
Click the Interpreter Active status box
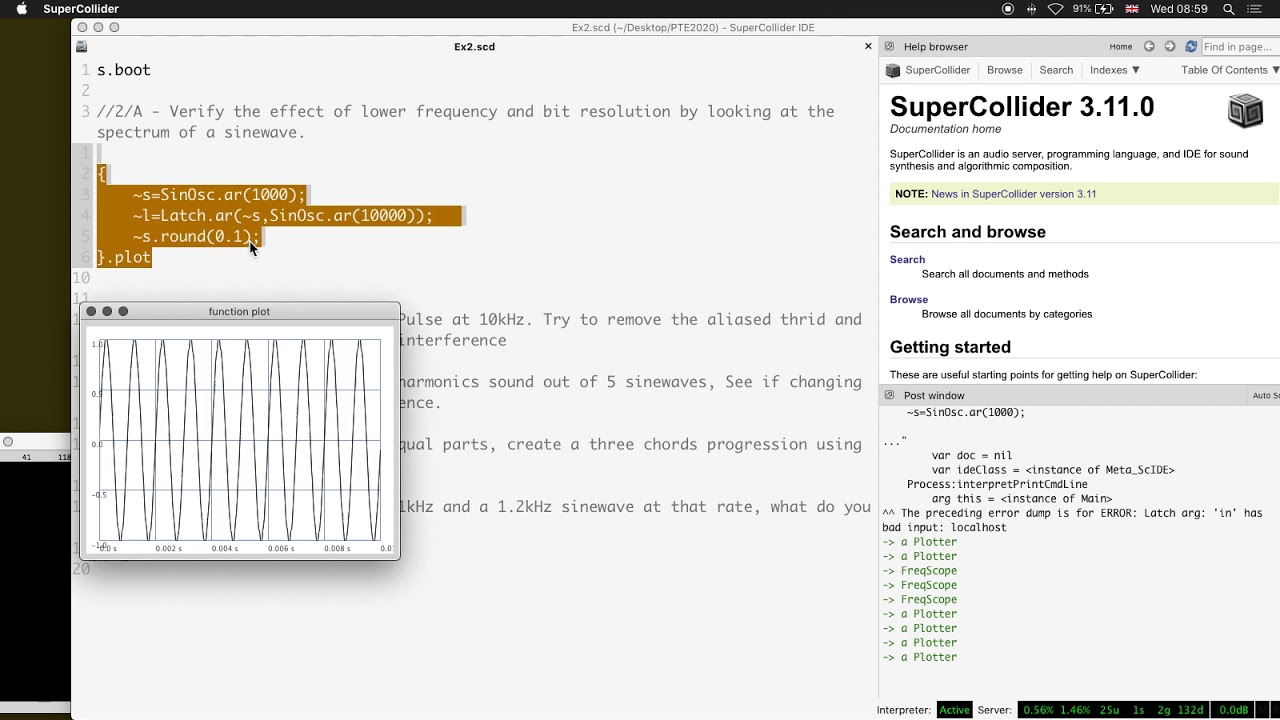pyautogui.click(x=954, y=710)
